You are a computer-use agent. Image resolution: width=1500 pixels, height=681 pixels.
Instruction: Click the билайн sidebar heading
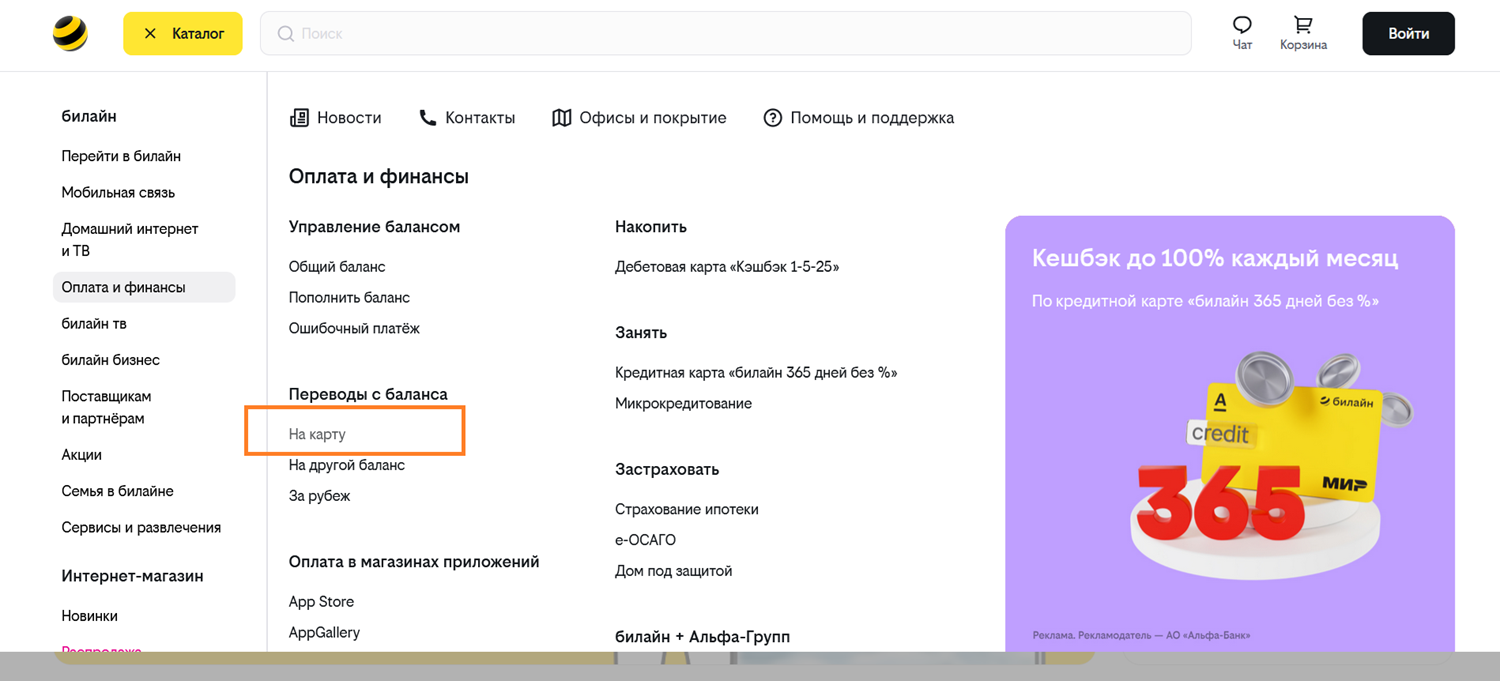coord(89,116)
